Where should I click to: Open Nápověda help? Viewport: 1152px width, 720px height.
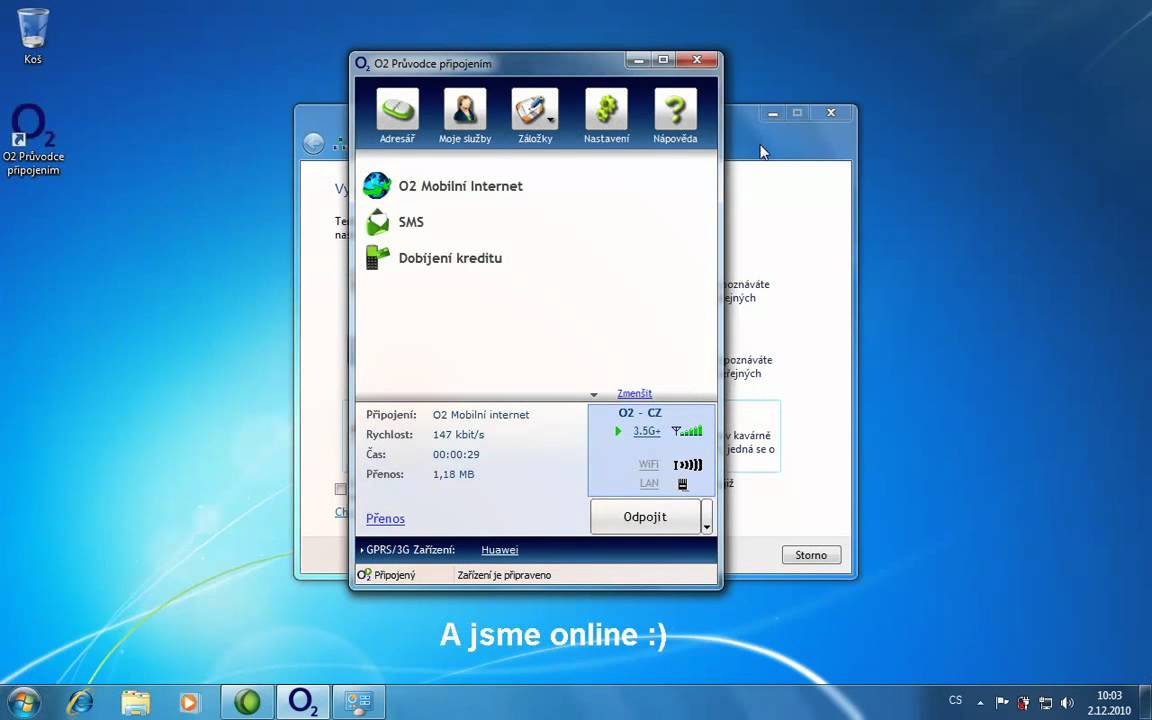coord(675,116)
